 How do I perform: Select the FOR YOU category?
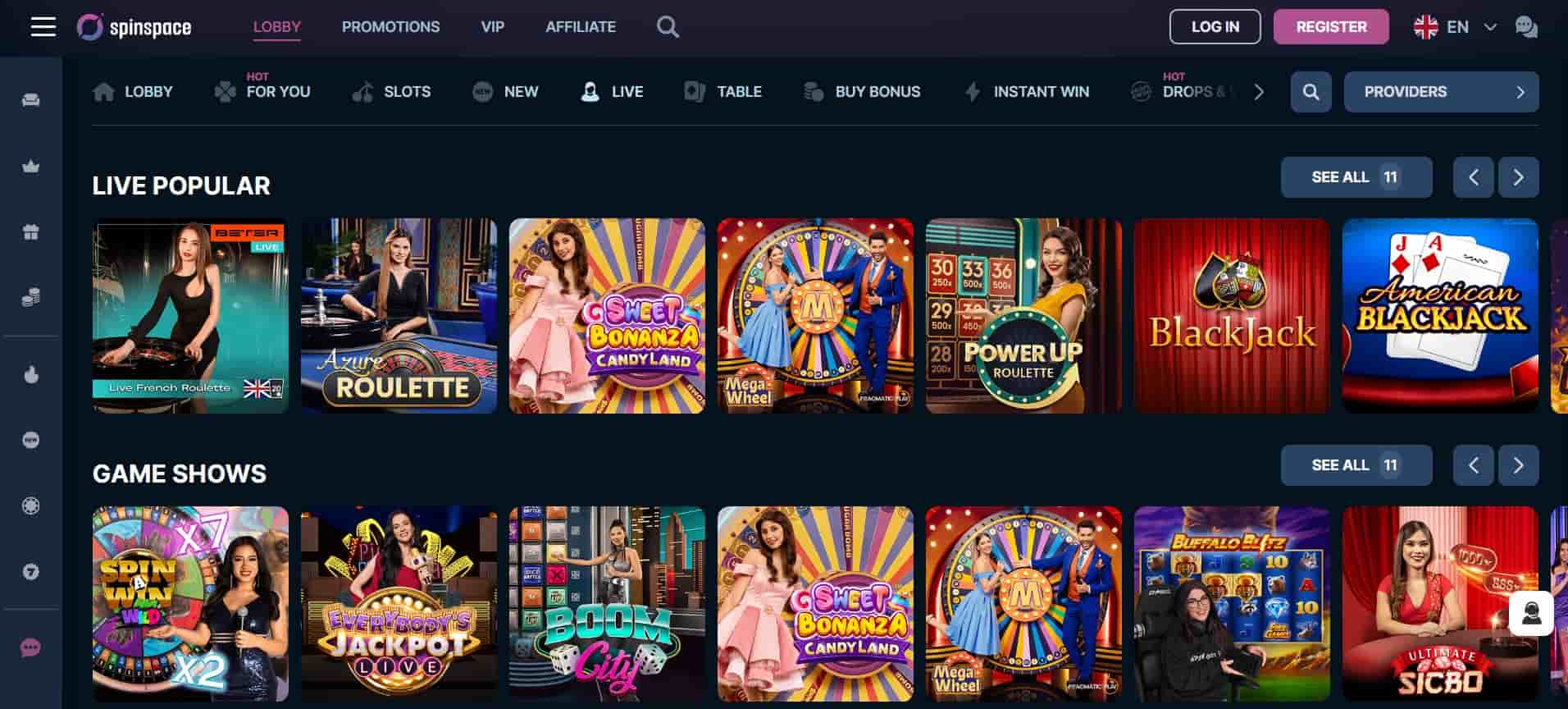coord(262,92)
